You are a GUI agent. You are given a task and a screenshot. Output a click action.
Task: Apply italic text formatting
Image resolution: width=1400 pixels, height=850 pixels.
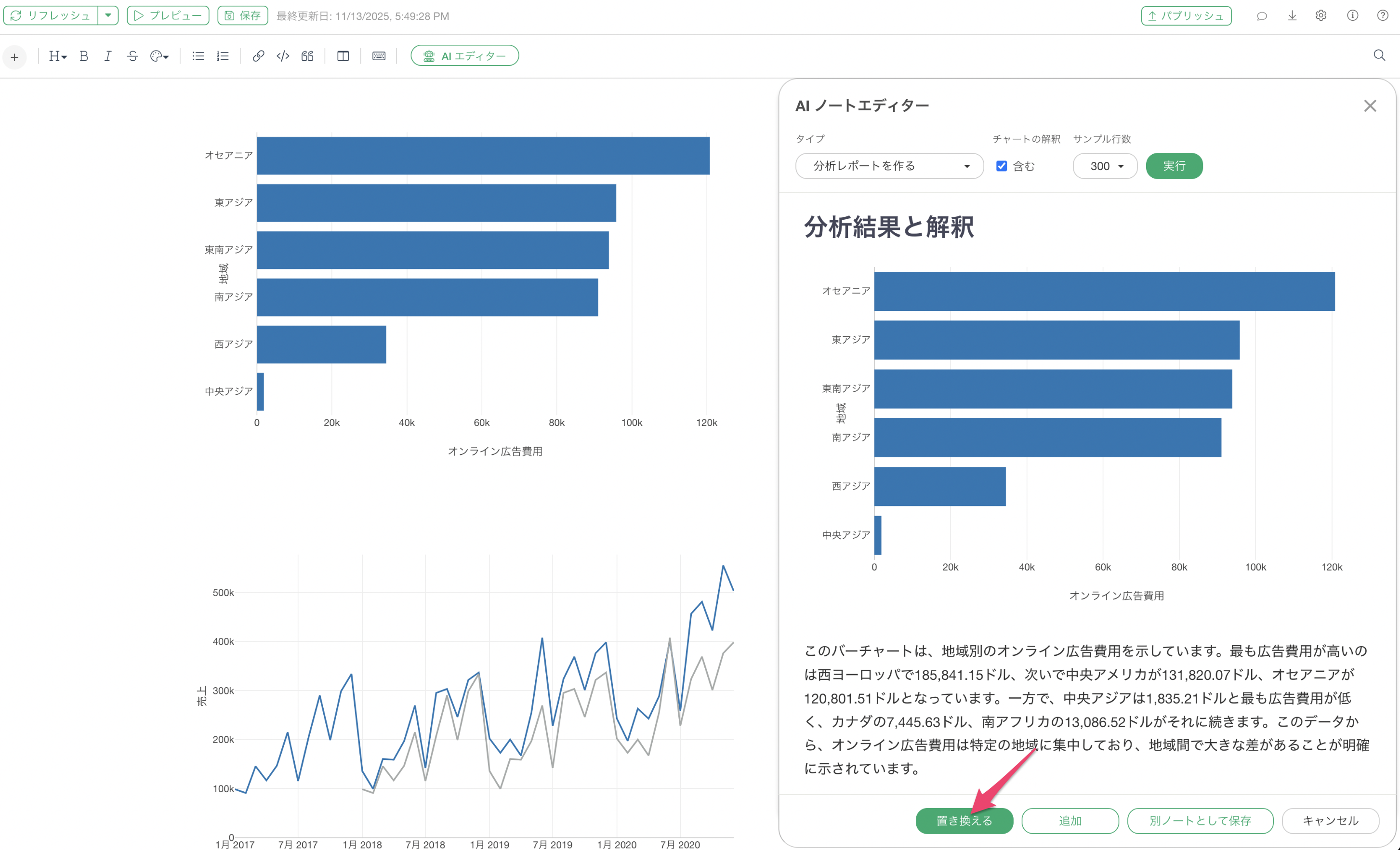(x=107, y=56)
